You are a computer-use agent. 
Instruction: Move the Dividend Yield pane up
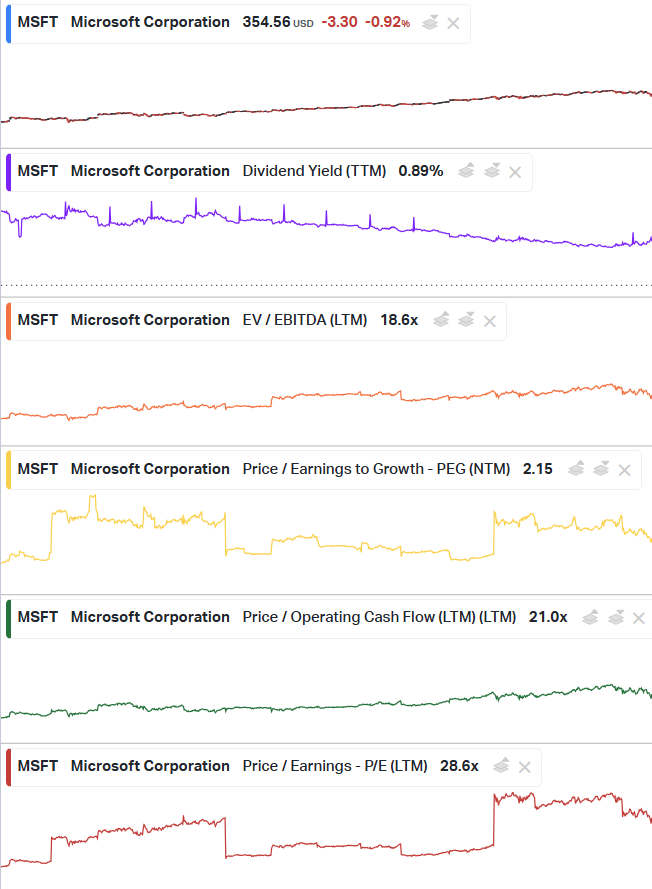467,171
